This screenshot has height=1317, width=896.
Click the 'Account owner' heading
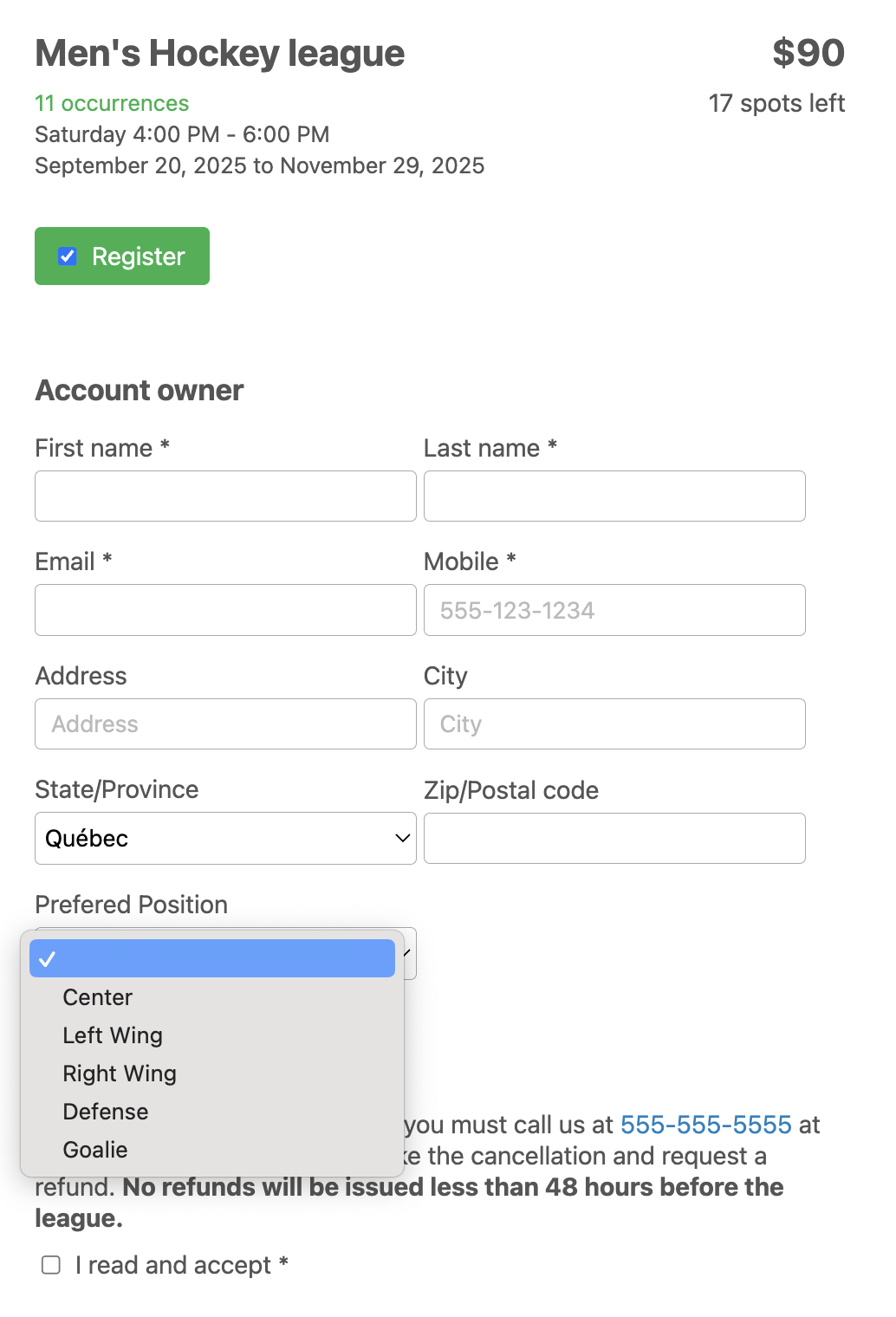[x=140, y=391]
